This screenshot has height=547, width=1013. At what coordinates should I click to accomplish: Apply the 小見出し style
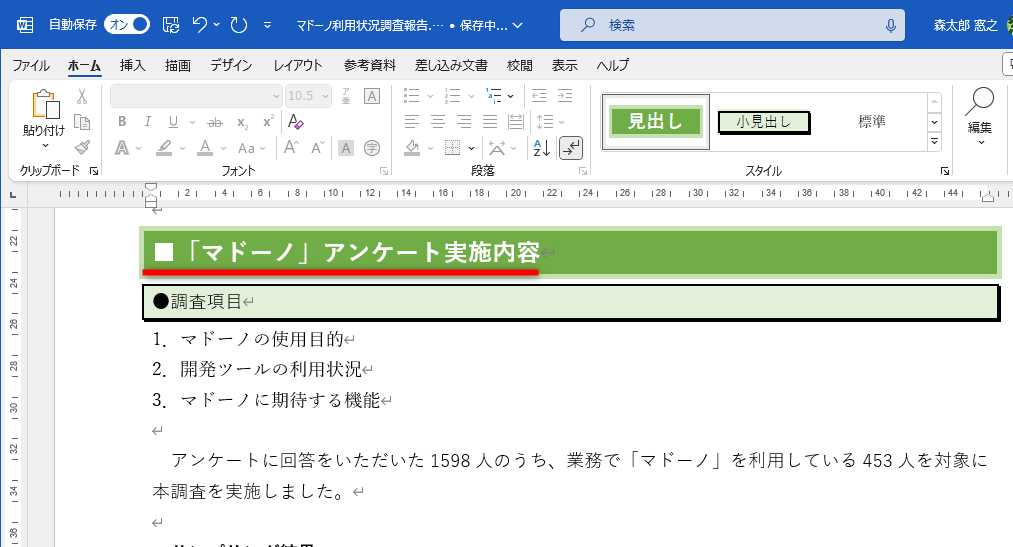pyautogui.click(x=764, y=121)
